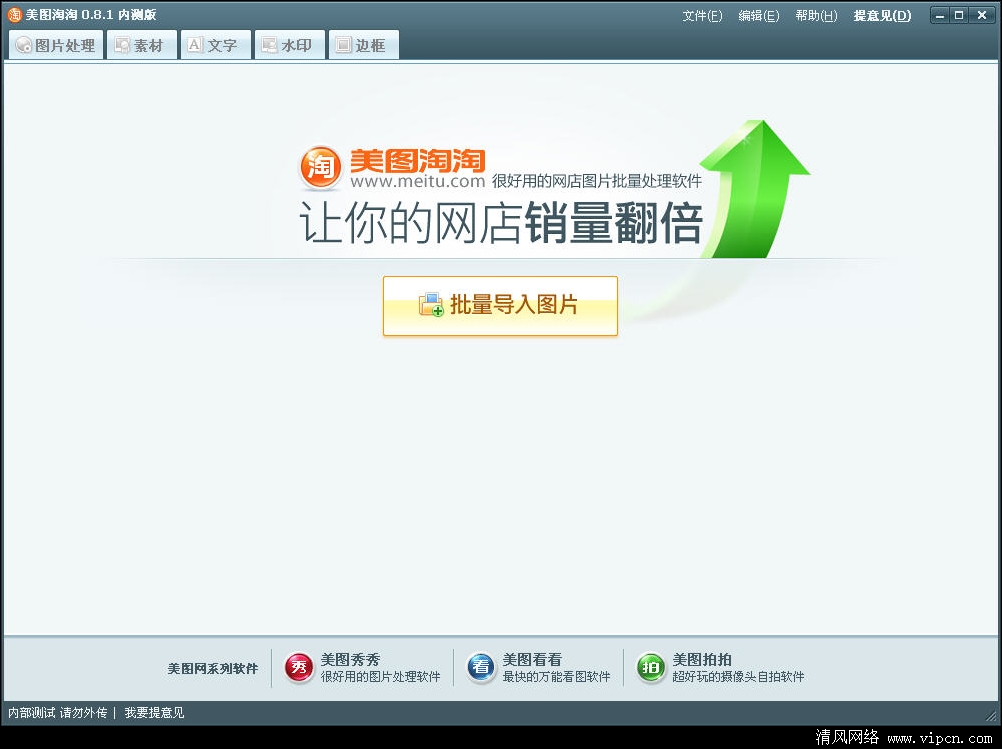Minimize the 美图淘淘 window
Image resolution: width=1002 pixels, height=749 pixels.
tap(940, 15)
